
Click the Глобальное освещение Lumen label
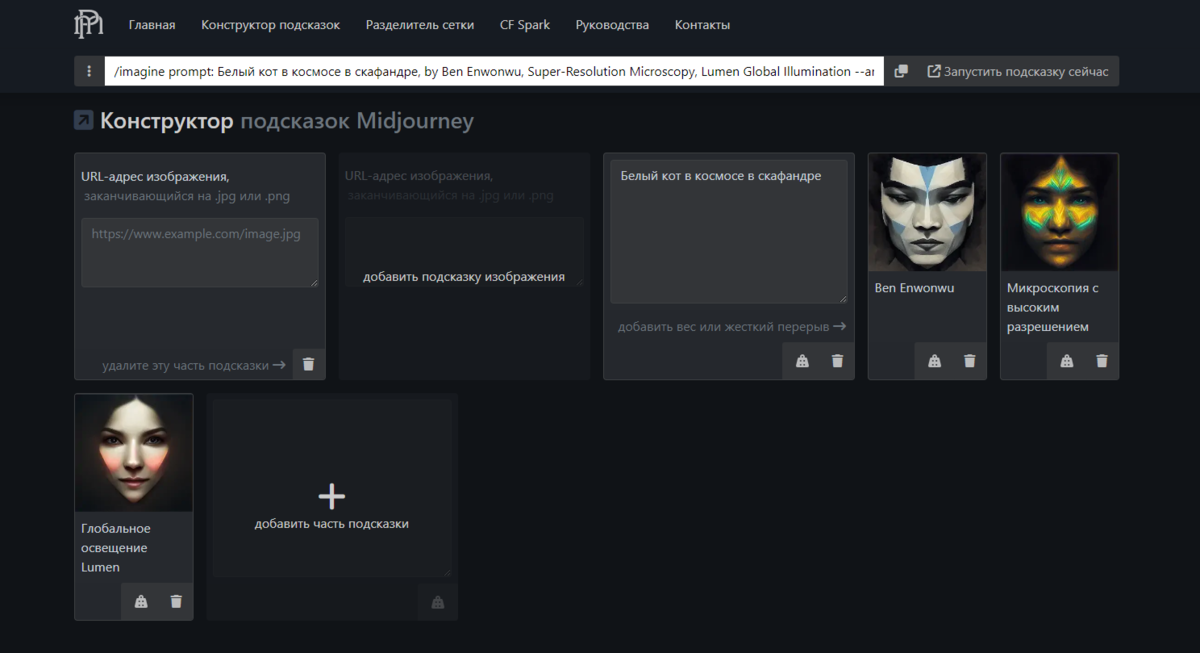tap(116, 548)
